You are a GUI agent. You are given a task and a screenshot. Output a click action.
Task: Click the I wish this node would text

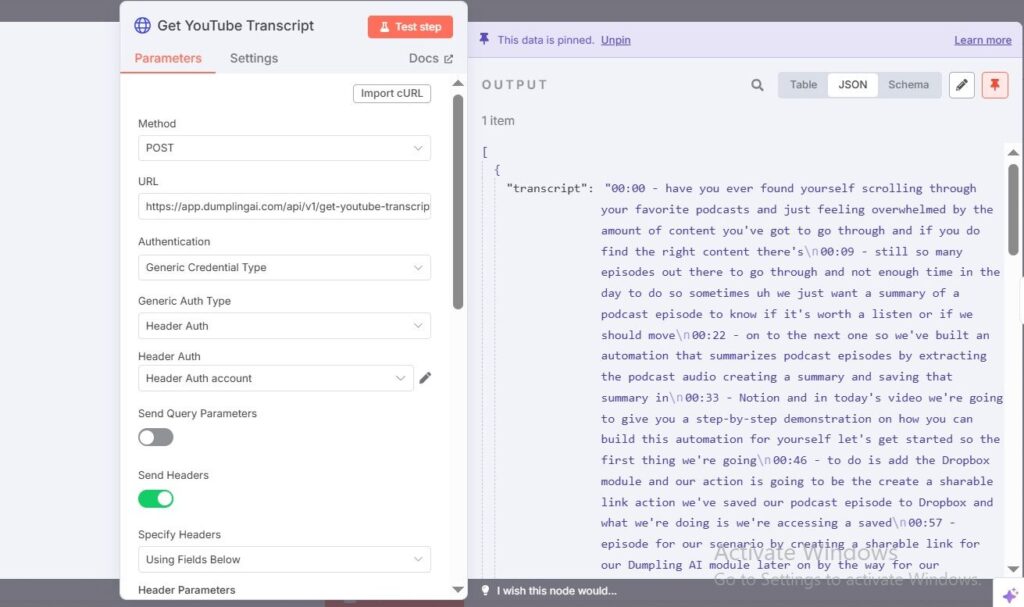[556, 591]
